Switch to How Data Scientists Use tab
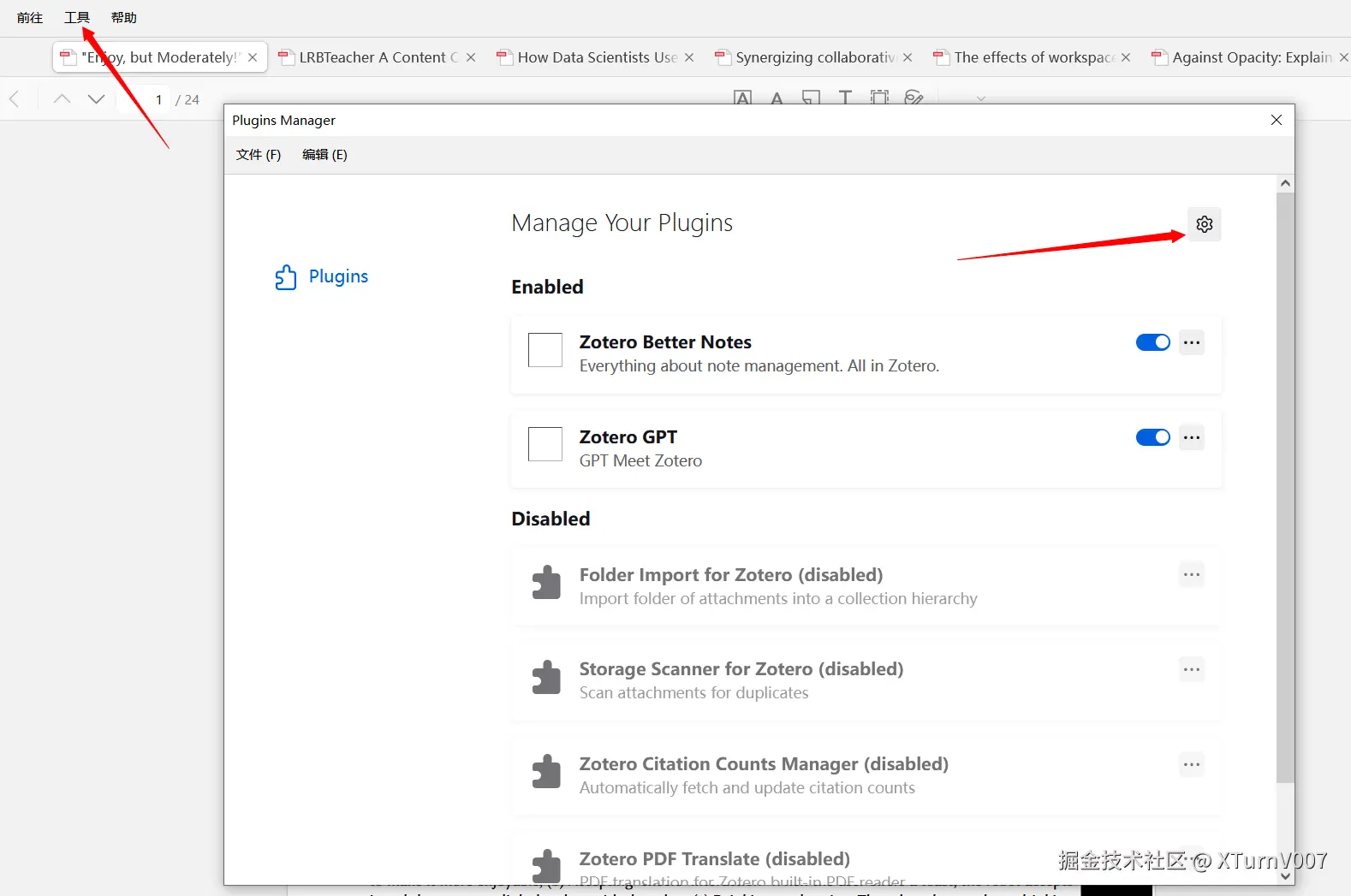 [x=596, y=57]
